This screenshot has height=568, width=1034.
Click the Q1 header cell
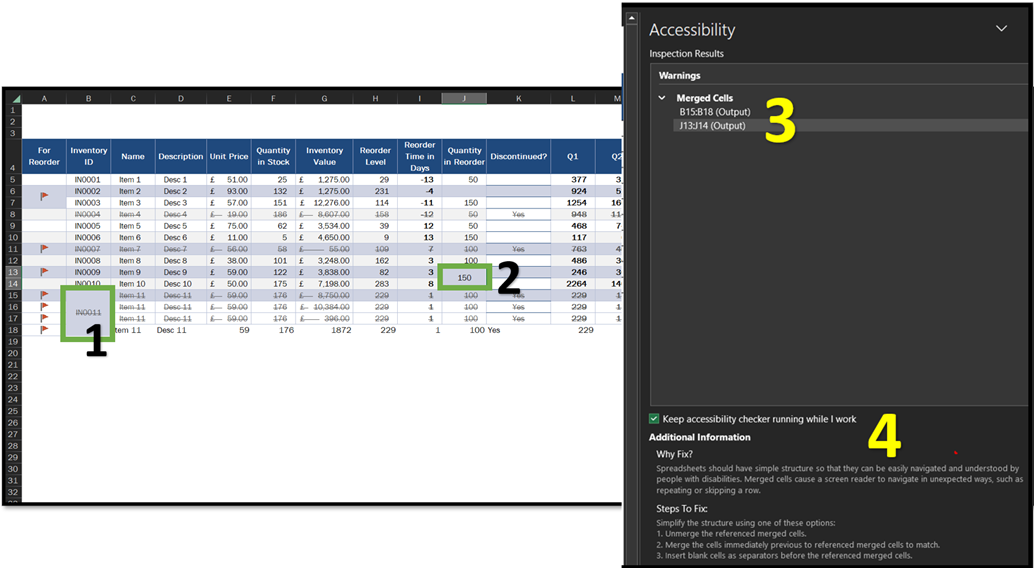point(572,156)
